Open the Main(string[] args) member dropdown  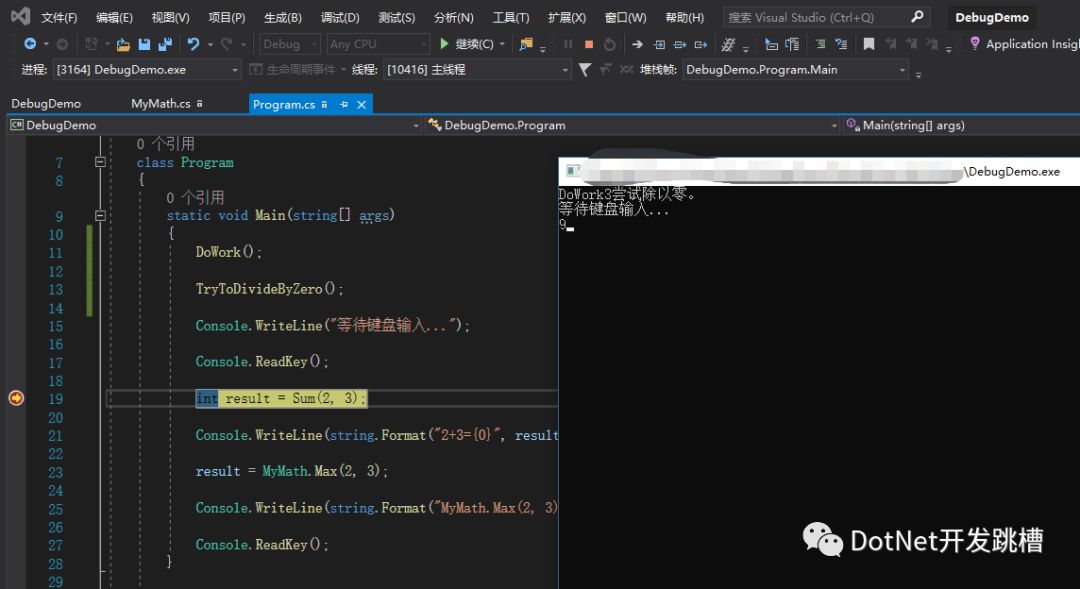pyautogui.click(x=962, y=125)
